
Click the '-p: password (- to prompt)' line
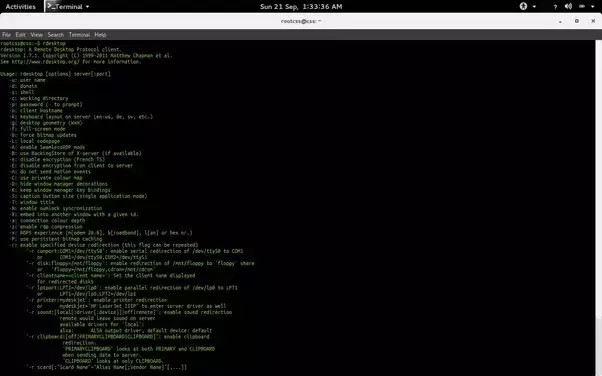[46, 104]
